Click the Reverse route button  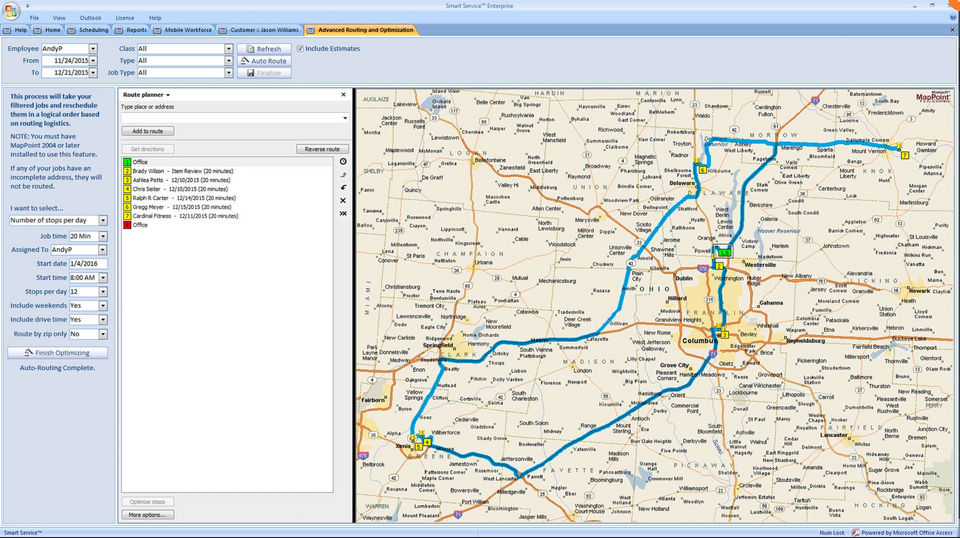tap(322, 149)
